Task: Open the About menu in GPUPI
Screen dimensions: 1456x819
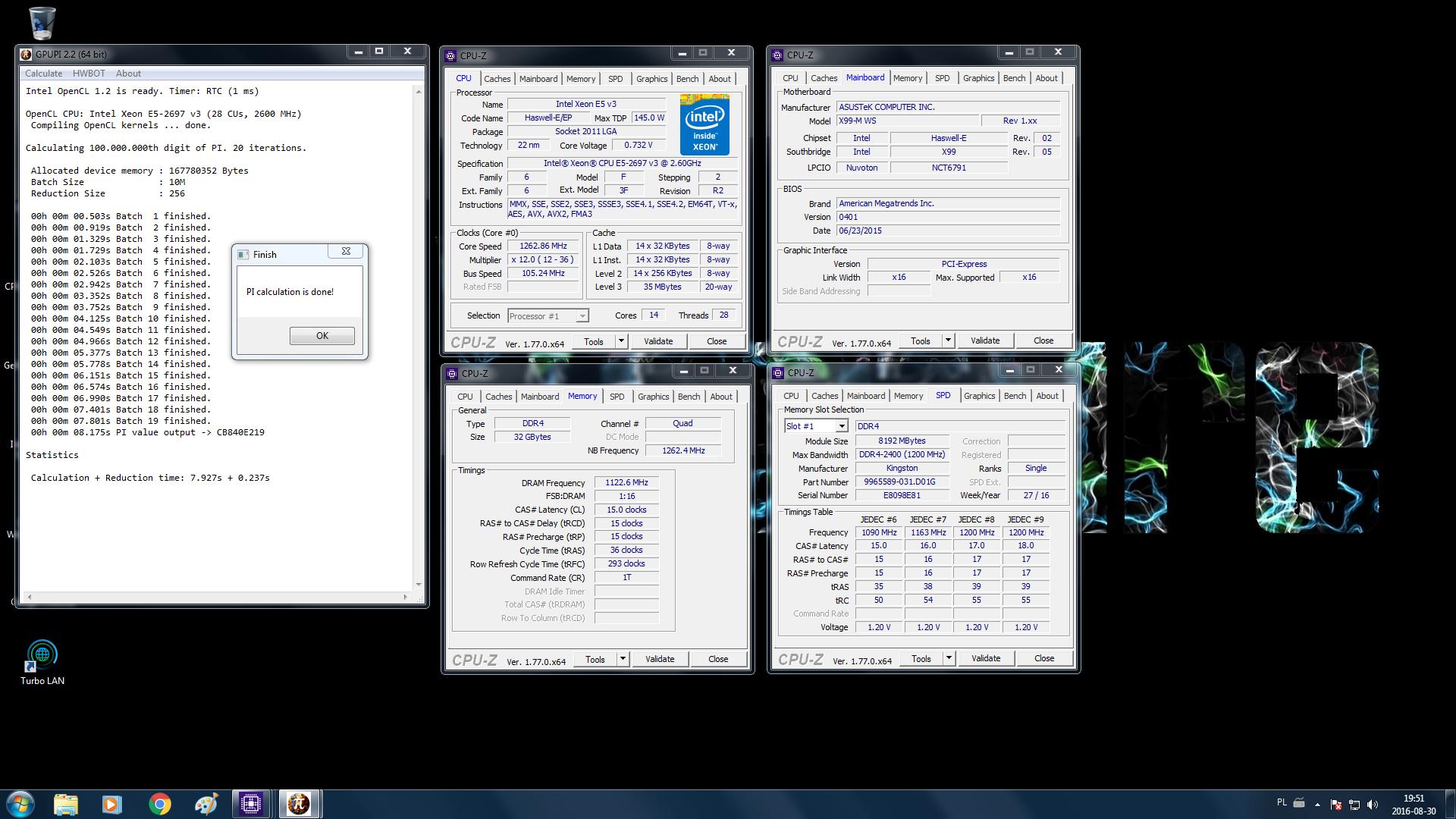Action: (x=128, y=74)
